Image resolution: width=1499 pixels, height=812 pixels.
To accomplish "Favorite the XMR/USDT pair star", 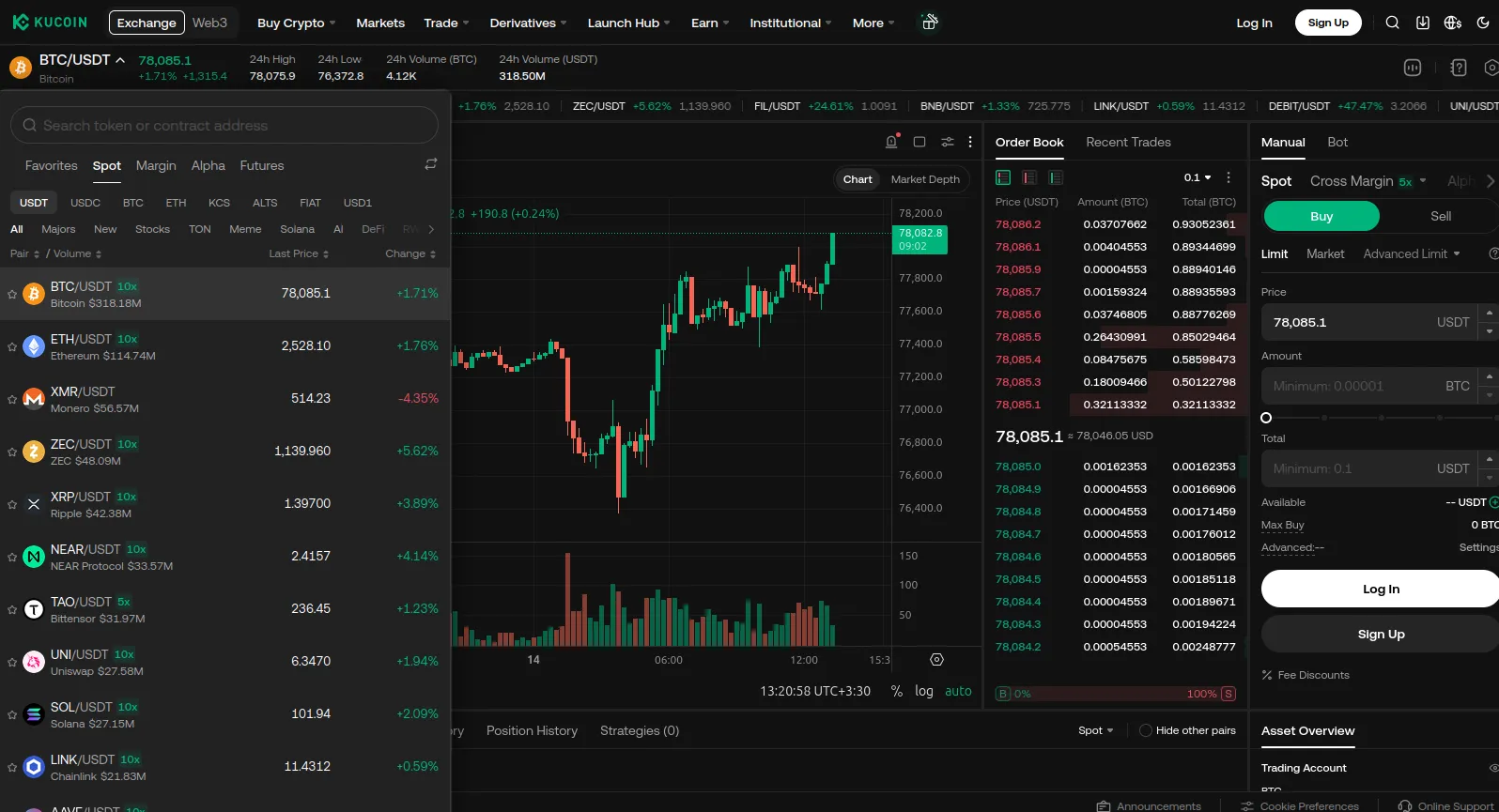I will (x=12, y=399).
